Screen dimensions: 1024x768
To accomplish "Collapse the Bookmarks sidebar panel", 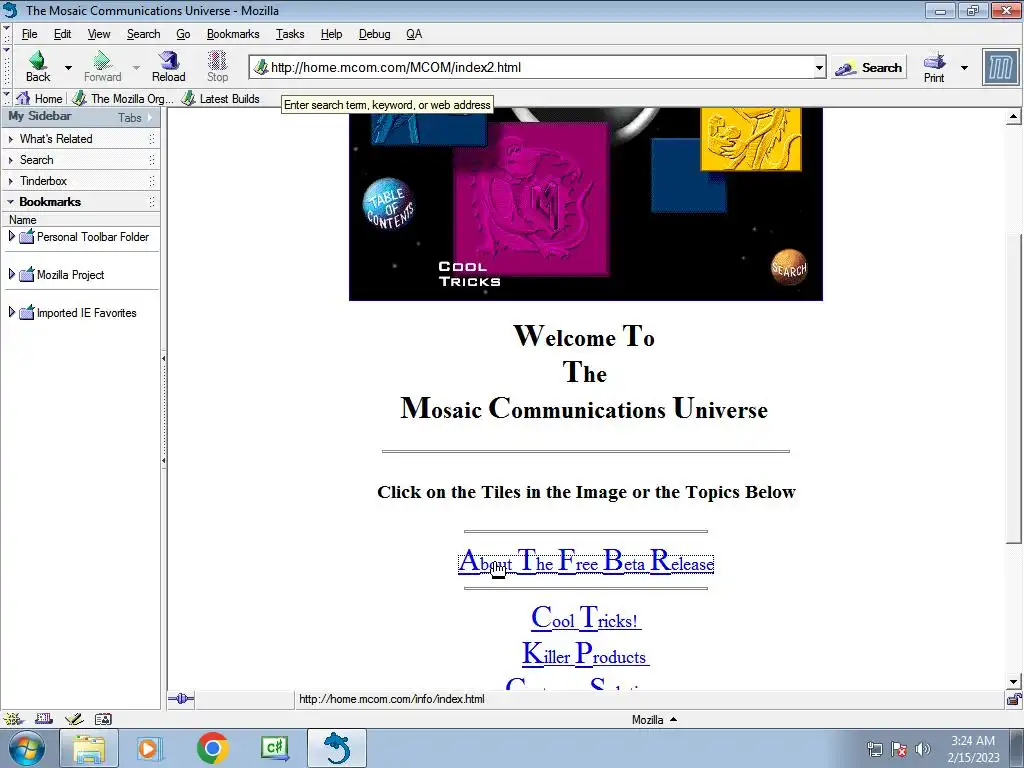I will (x=10, y=202).
